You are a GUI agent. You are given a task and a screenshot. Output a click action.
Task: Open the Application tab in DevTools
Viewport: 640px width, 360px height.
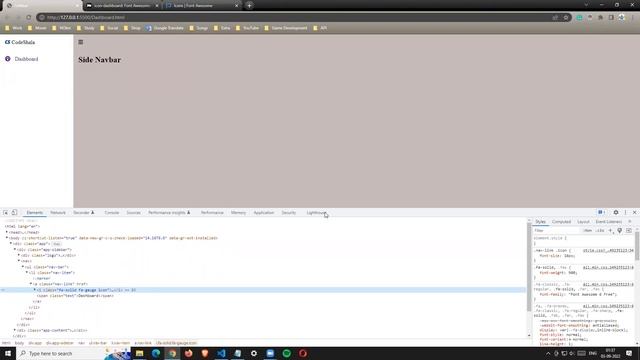pos(264,213)
